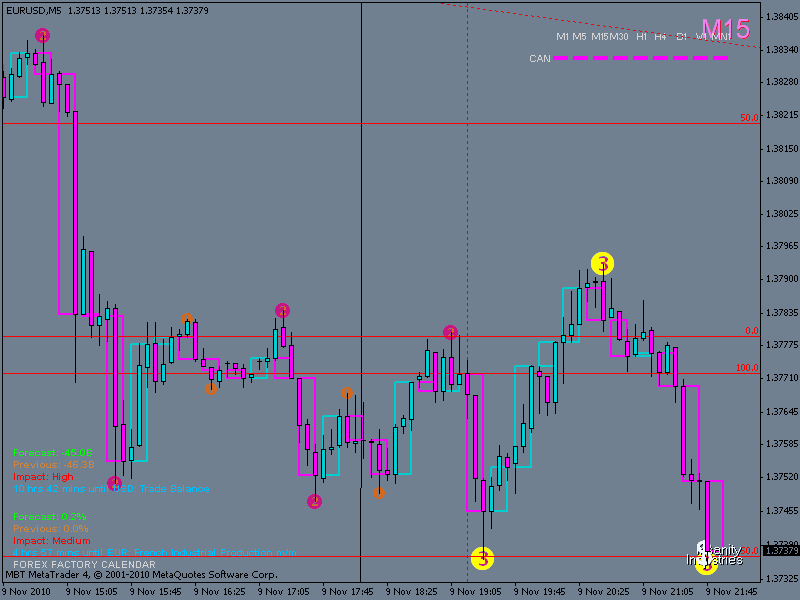800x600 pixels.
Task: Click the 9 Nov 21:45 time axis label
Action: pyautogui.click(x=732, y=592)
